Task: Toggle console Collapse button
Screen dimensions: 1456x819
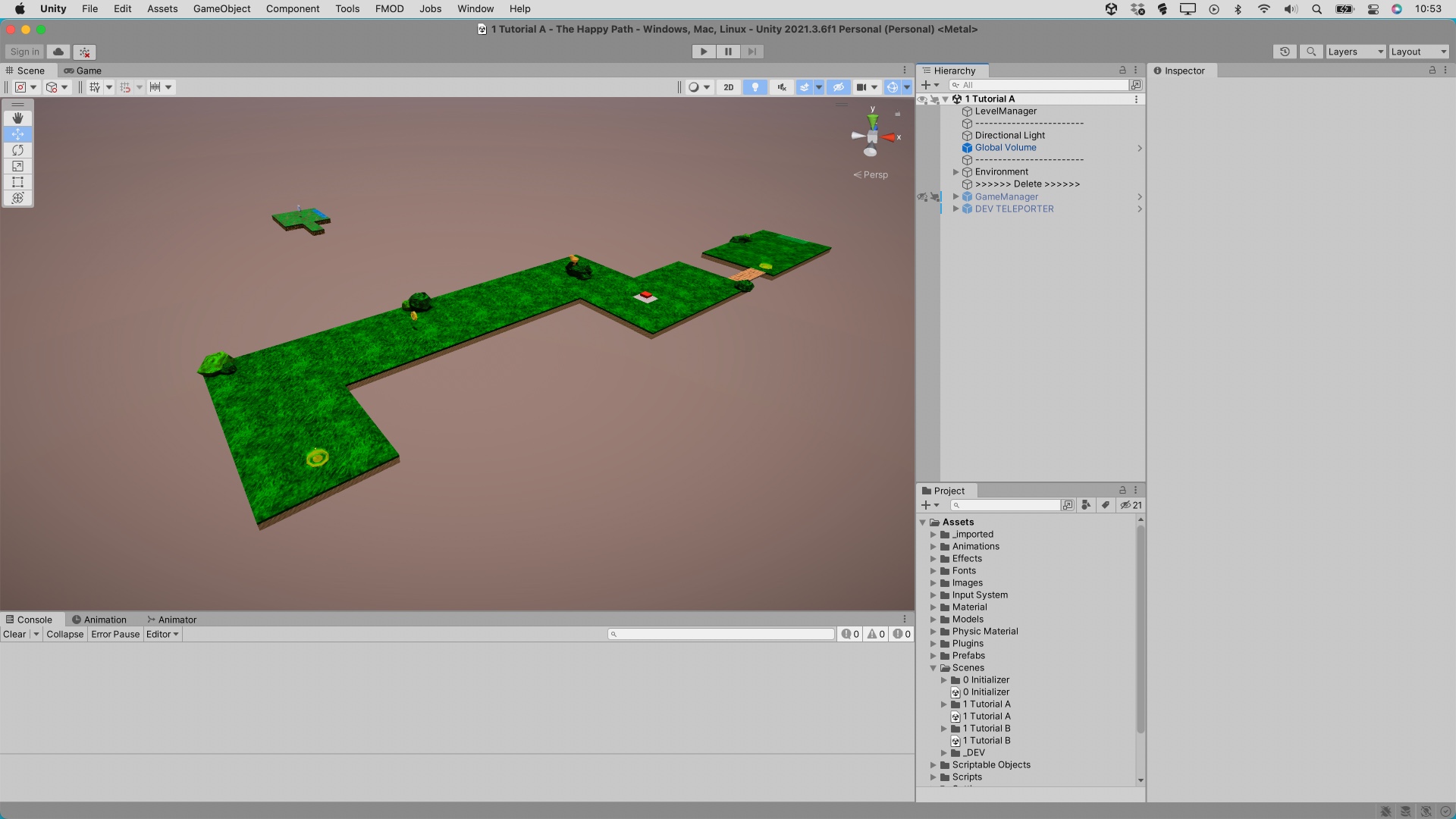Action: (x=64, y=635)
